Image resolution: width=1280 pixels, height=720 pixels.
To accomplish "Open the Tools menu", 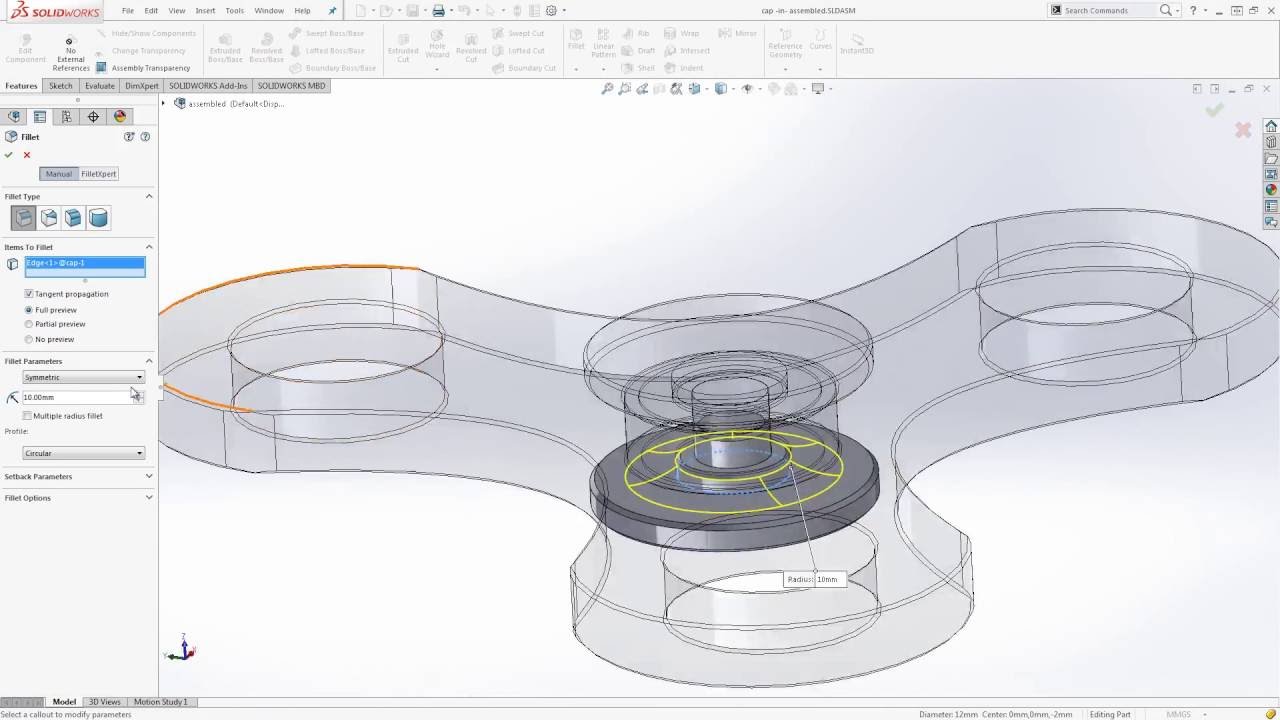I will (x=234, y=11).
